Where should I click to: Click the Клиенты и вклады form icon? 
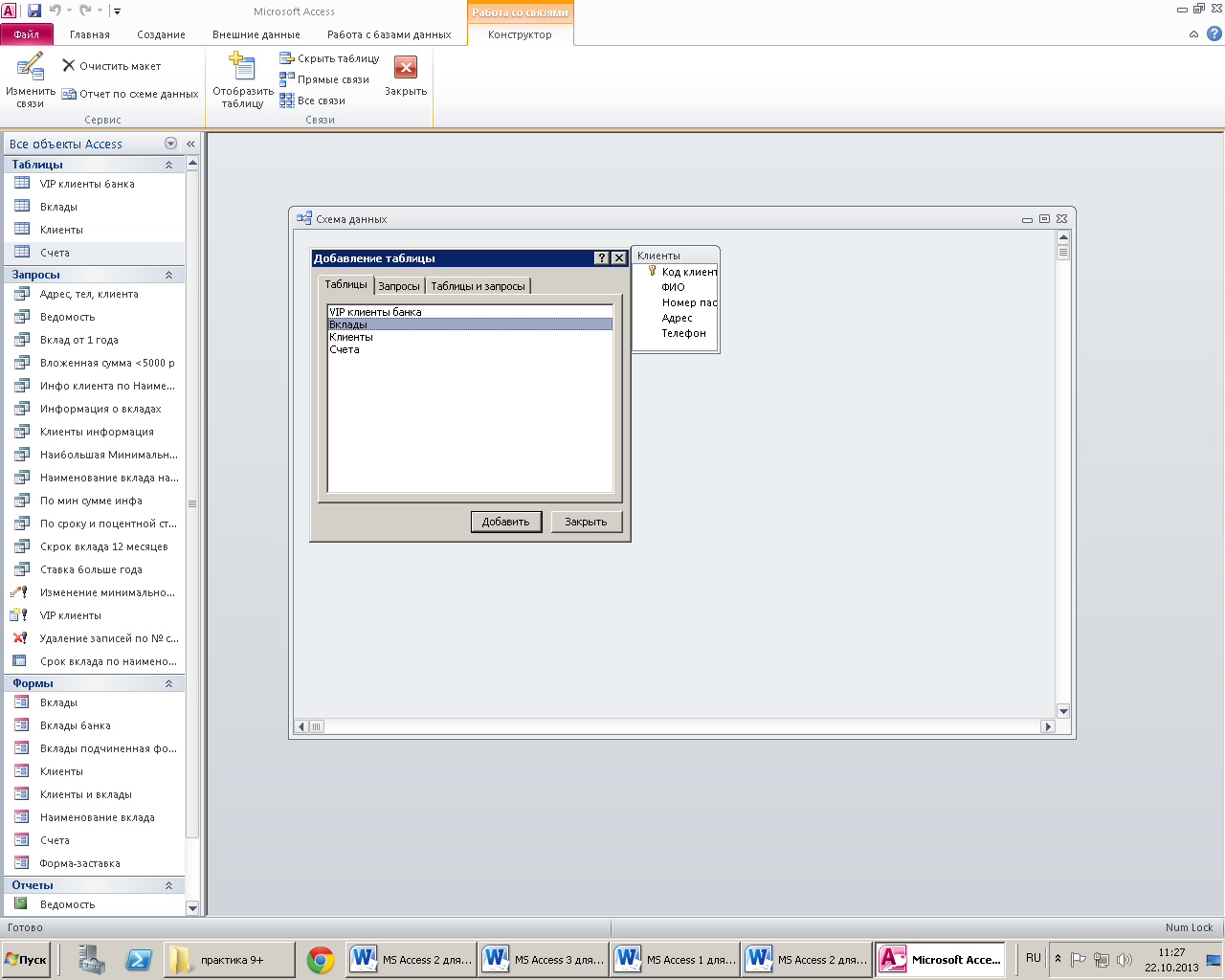click(x=21, y=793)
